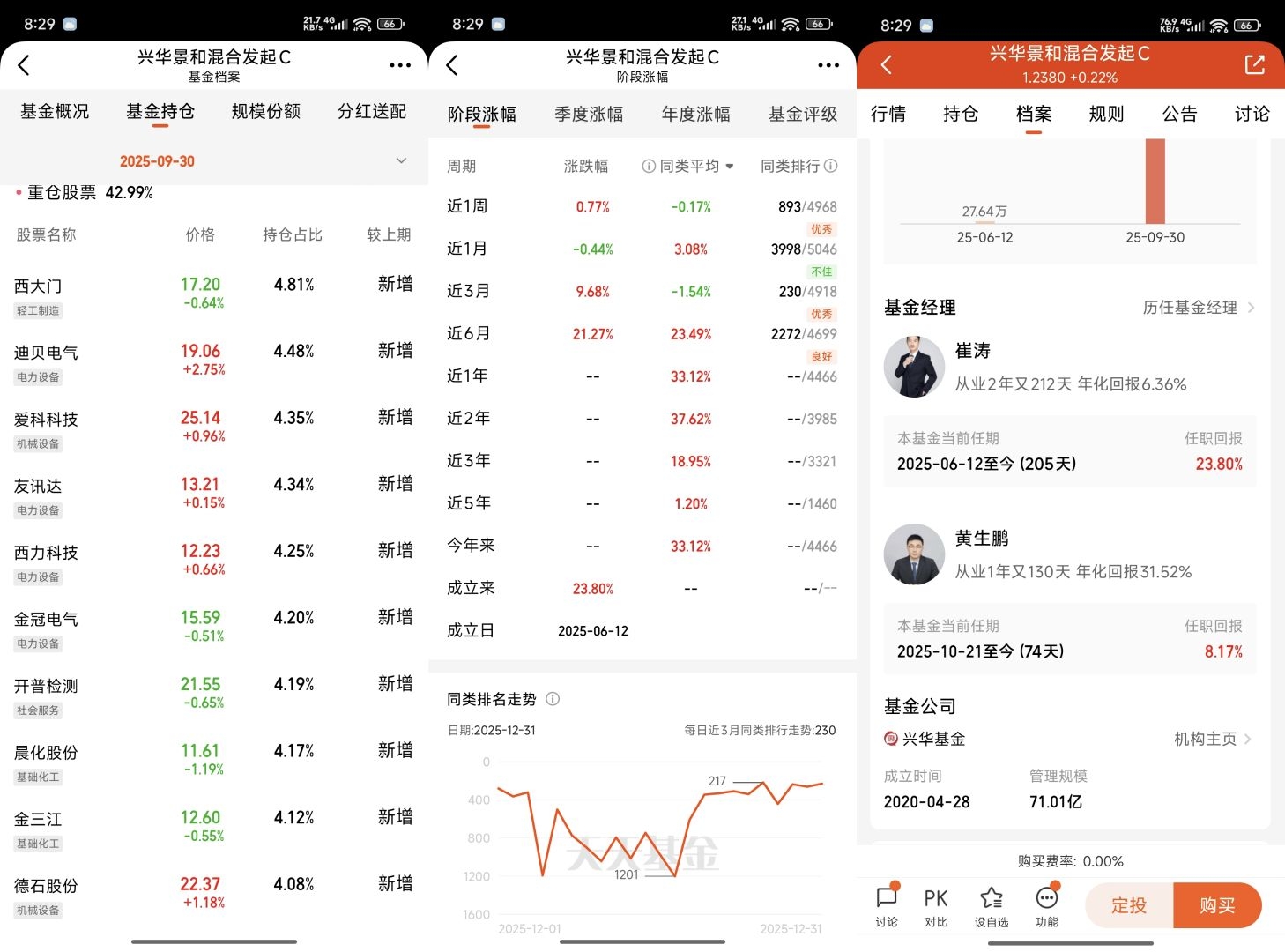1285x952 pixels.
Task: Tap 购买费率 0.00% text
Action: click(1070, 861)
